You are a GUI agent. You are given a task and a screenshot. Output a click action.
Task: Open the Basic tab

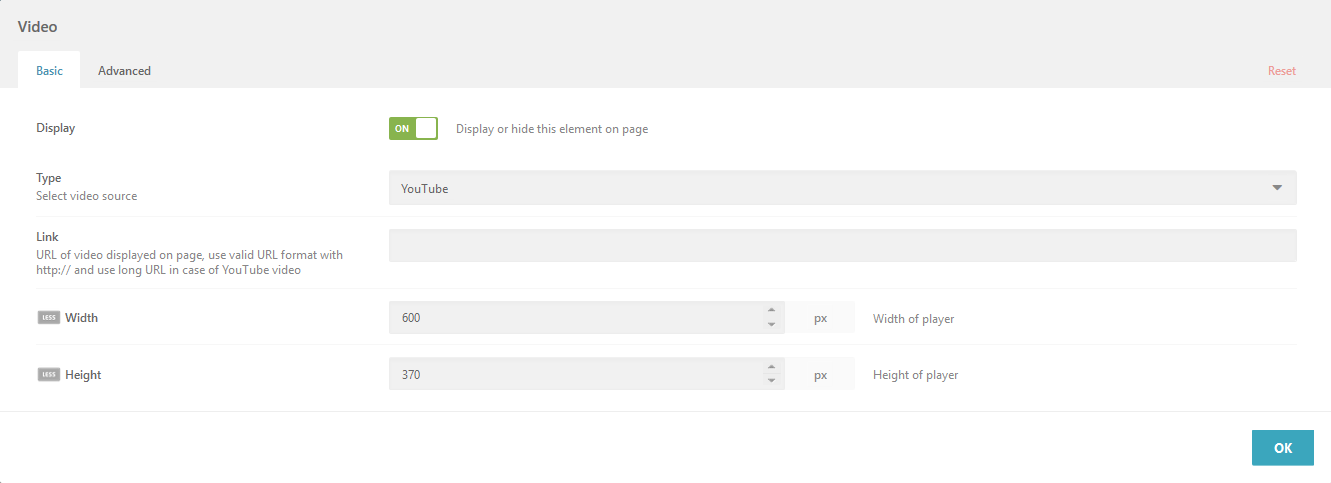click(x=49, y=71)
